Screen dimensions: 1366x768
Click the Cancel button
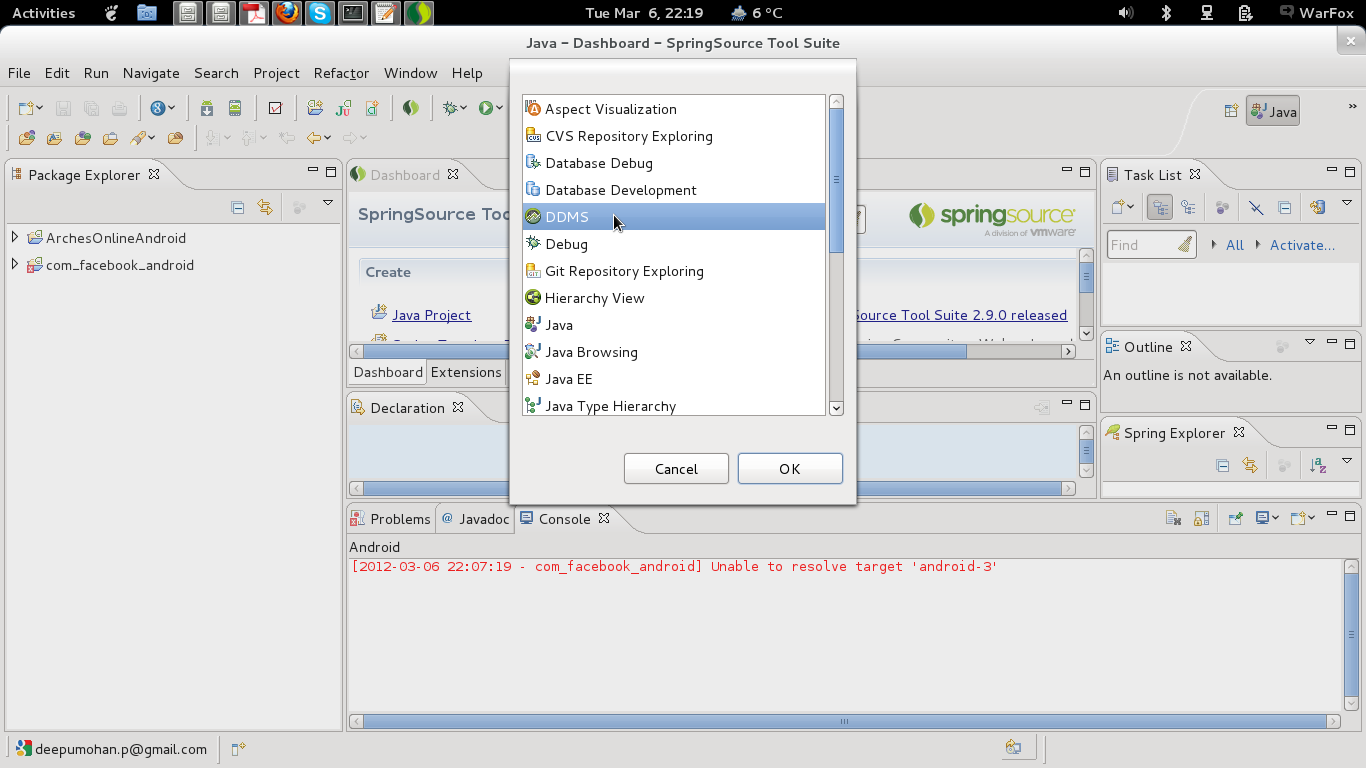coord(676,469)
